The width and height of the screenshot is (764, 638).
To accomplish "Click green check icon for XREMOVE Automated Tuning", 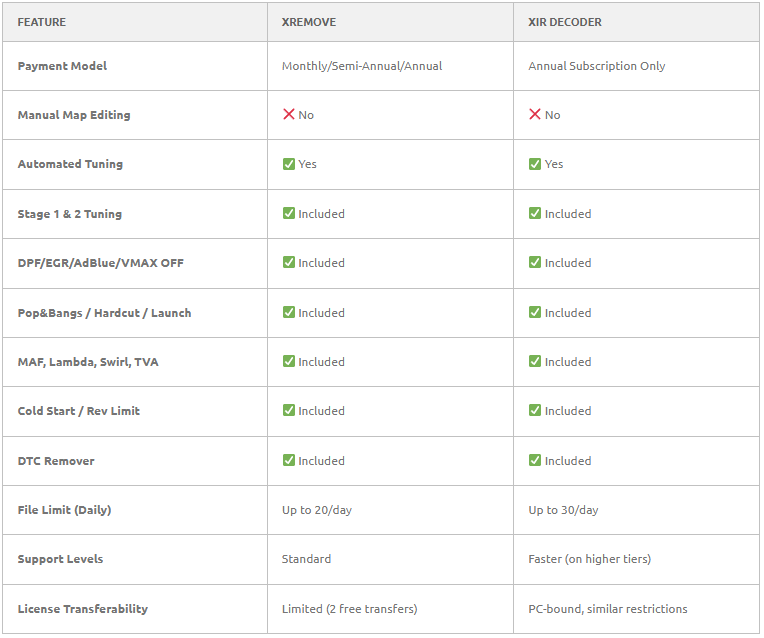I will [x=288, y=164].
